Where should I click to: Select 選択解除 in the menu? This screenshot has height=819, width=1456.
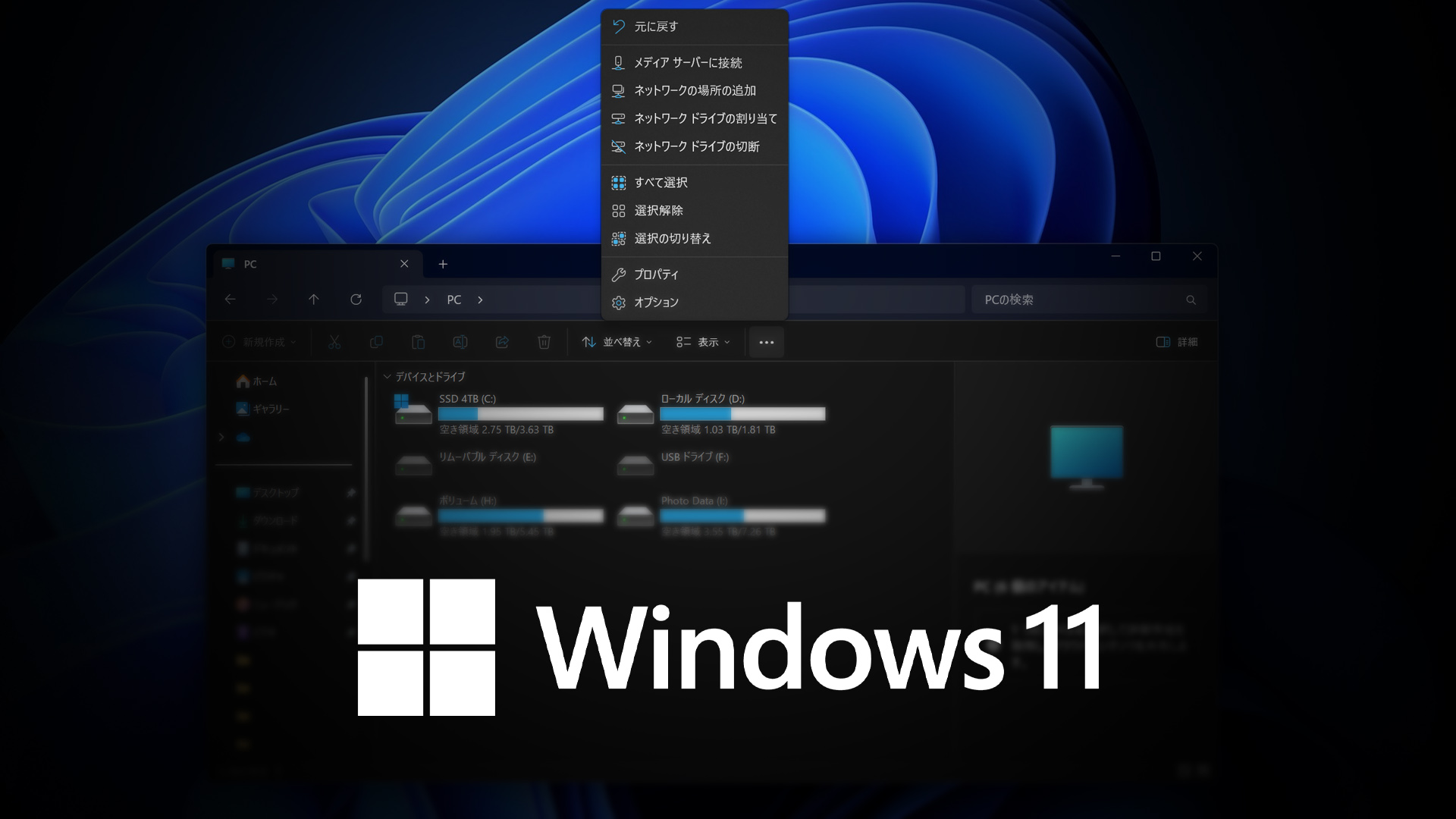click(x=695, y=210)
